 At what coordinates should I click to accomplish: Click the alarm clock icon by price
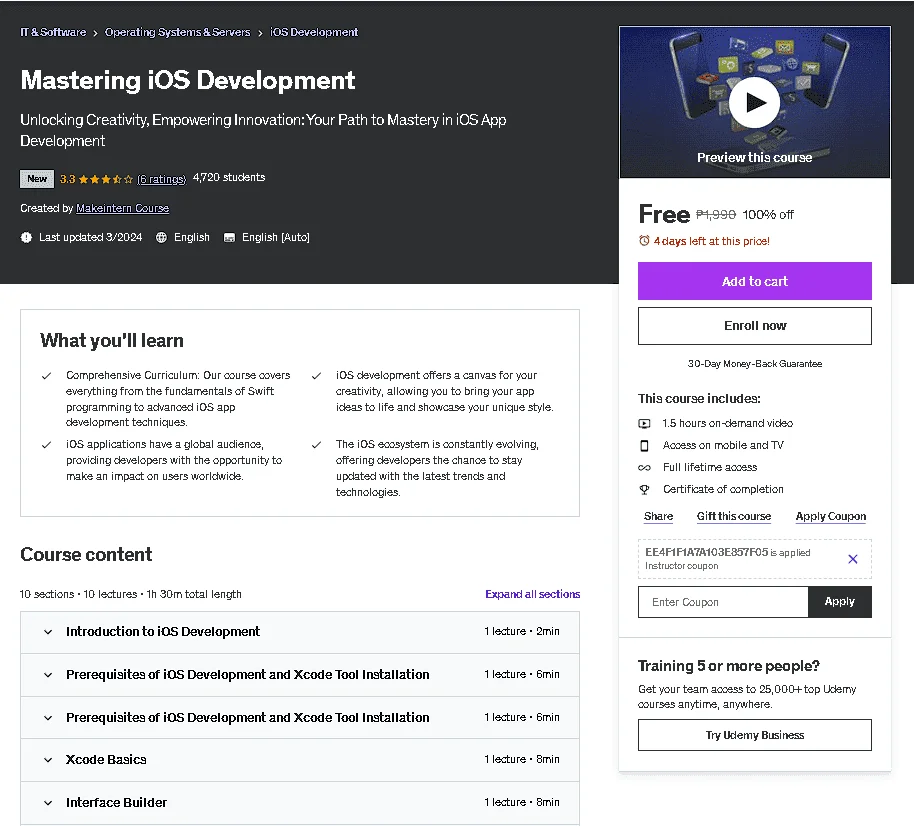tap(644, 241)
